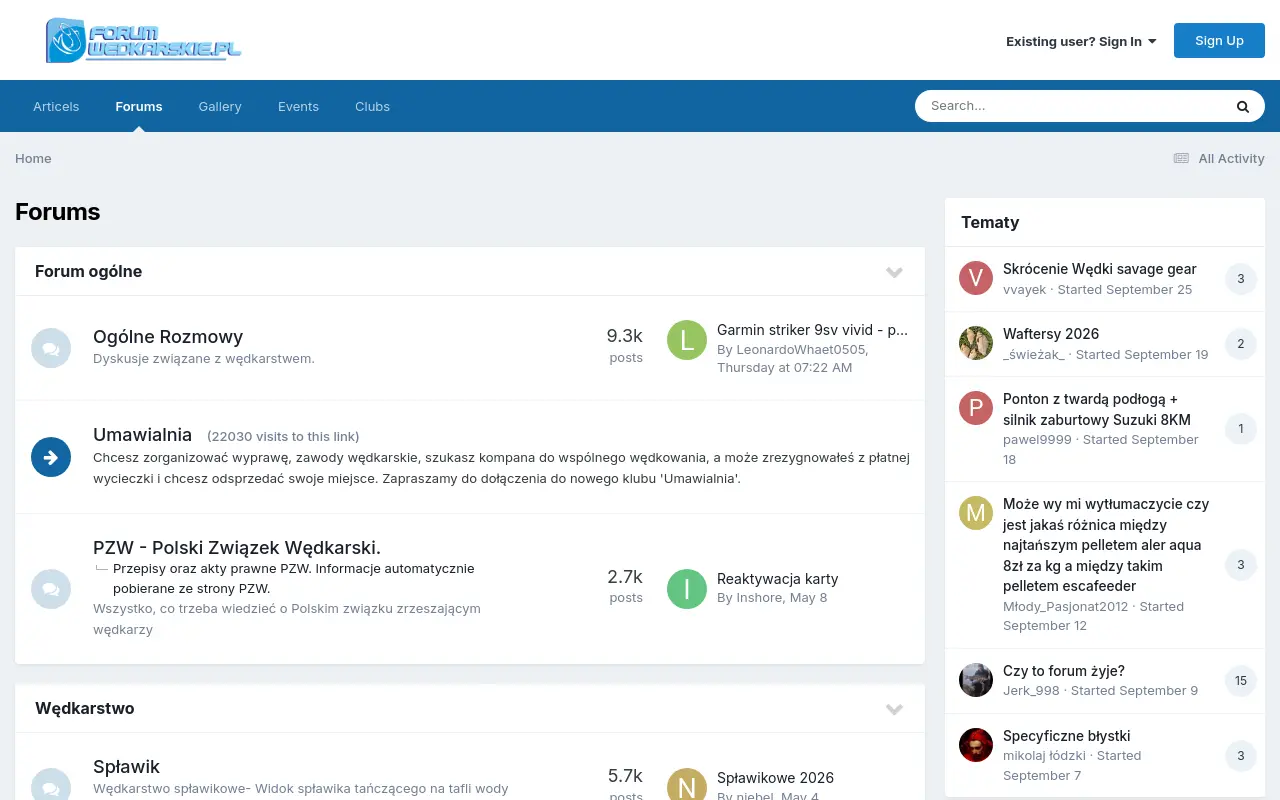Open _świeżak_'s photo avatar

point(976,343)
